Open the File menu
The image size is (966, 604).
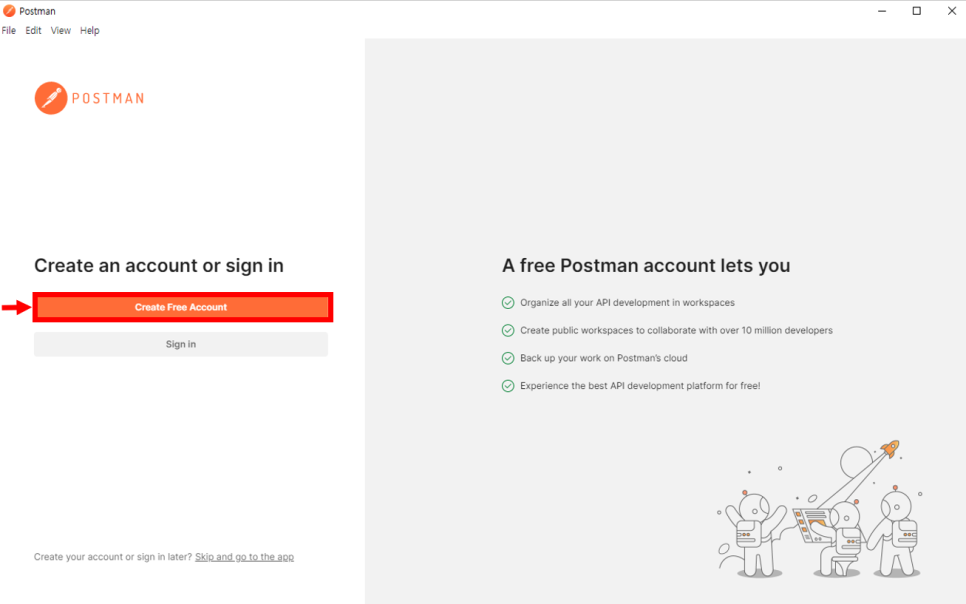(9, 31)
